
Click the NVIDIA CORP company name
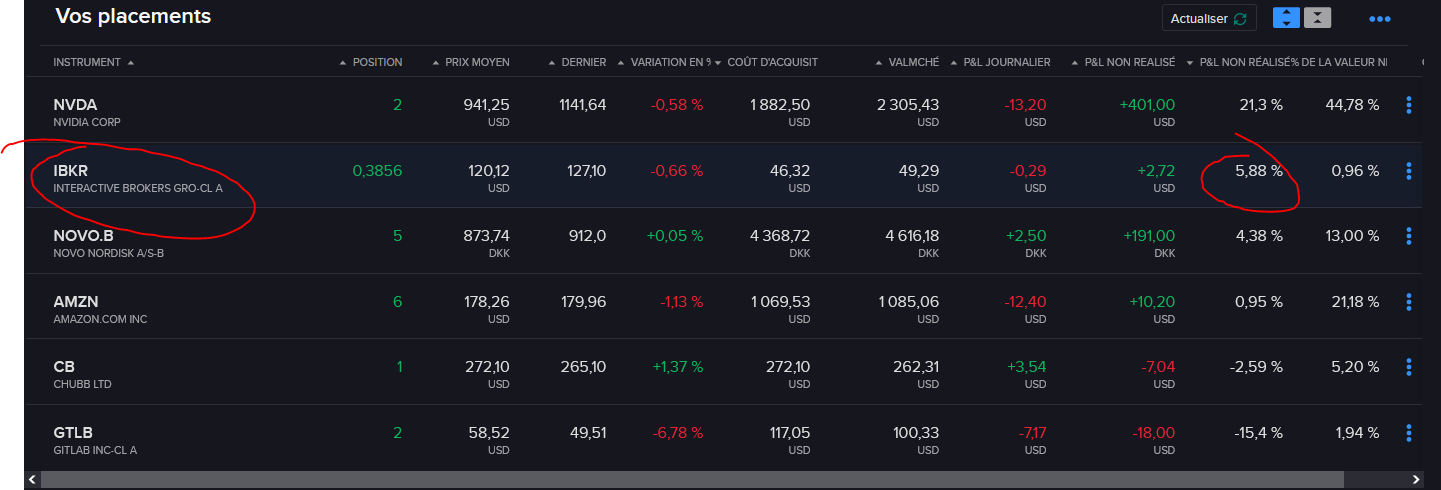tap(87, 122)
